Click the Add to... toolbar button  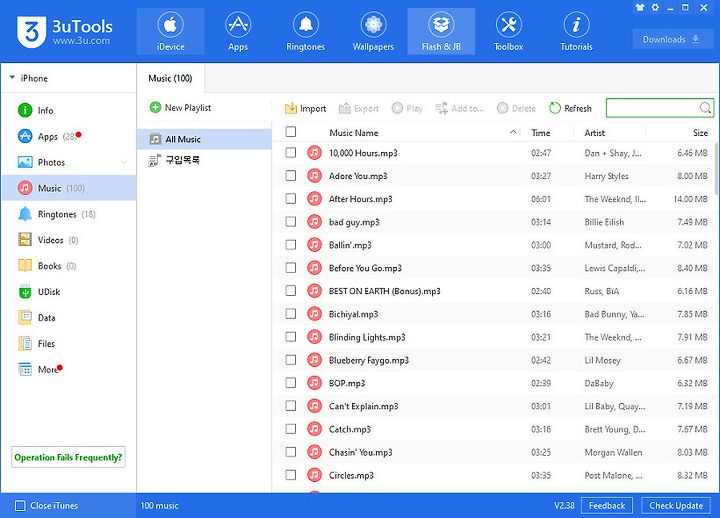click(459, 108)
